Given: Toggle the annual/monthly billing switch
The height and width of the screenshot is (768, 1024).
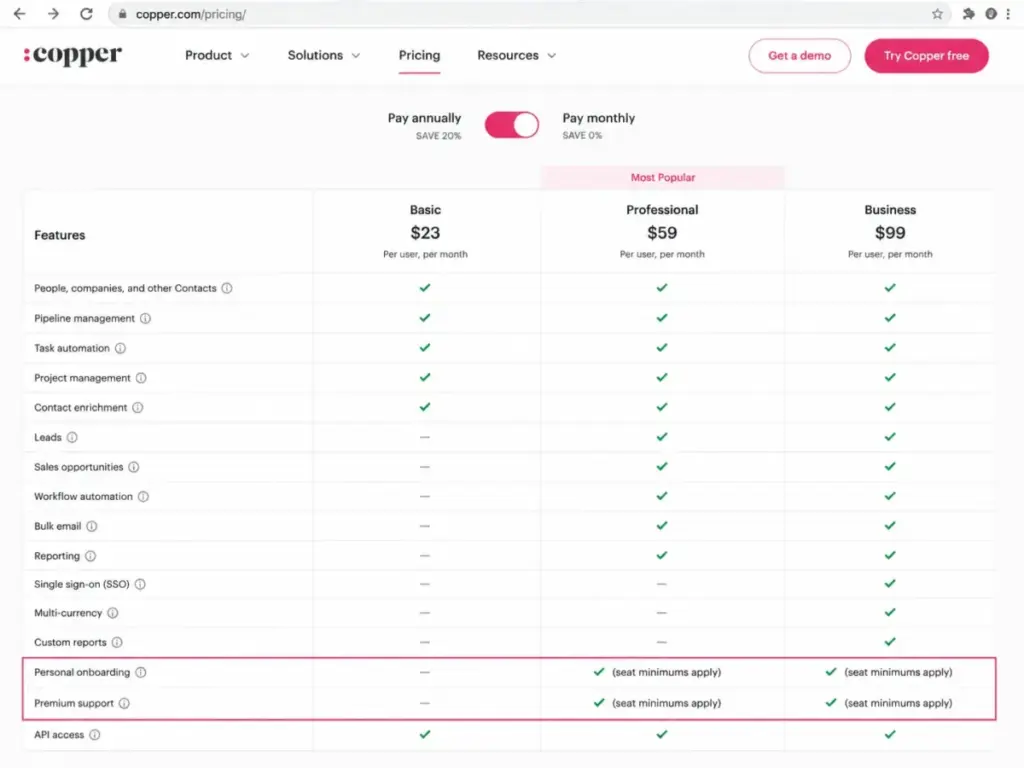Looking at the screenshot, I should click(512, 125).
